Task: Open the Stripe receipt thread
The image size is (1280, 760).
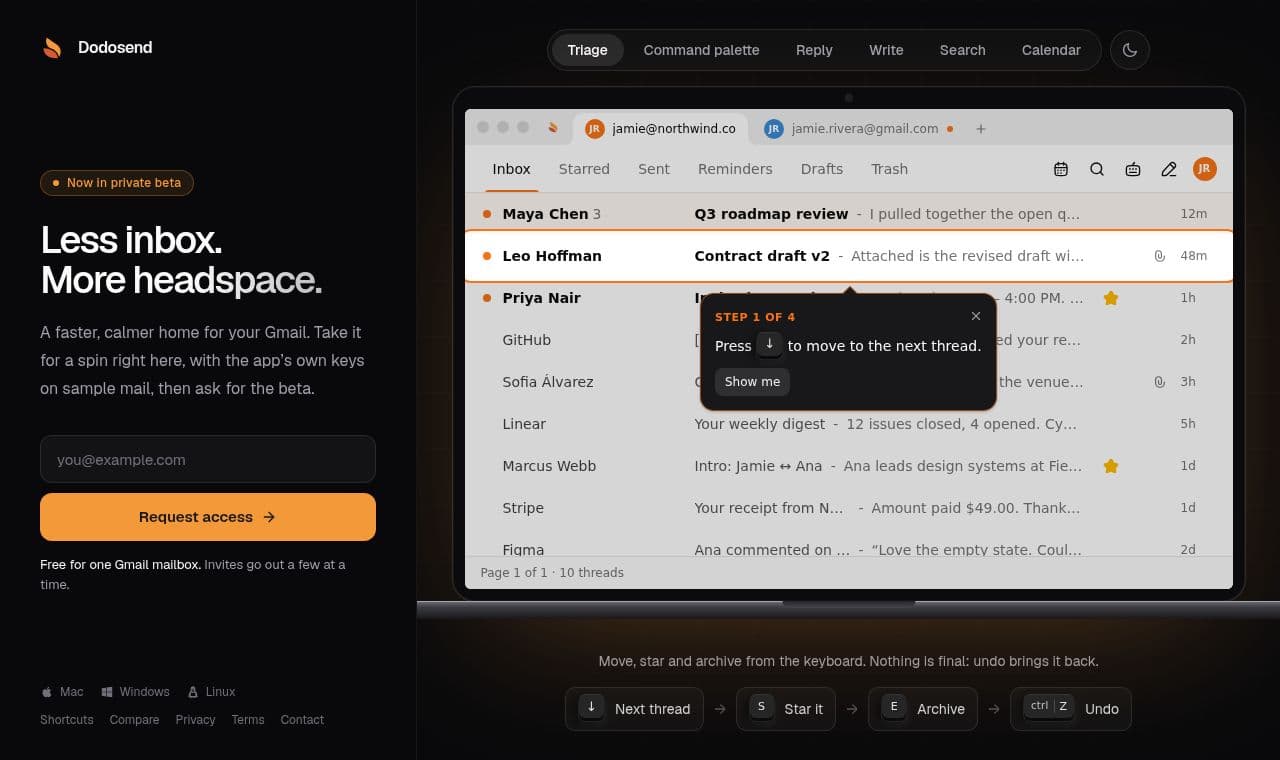Action: click(x=849, y=508)
